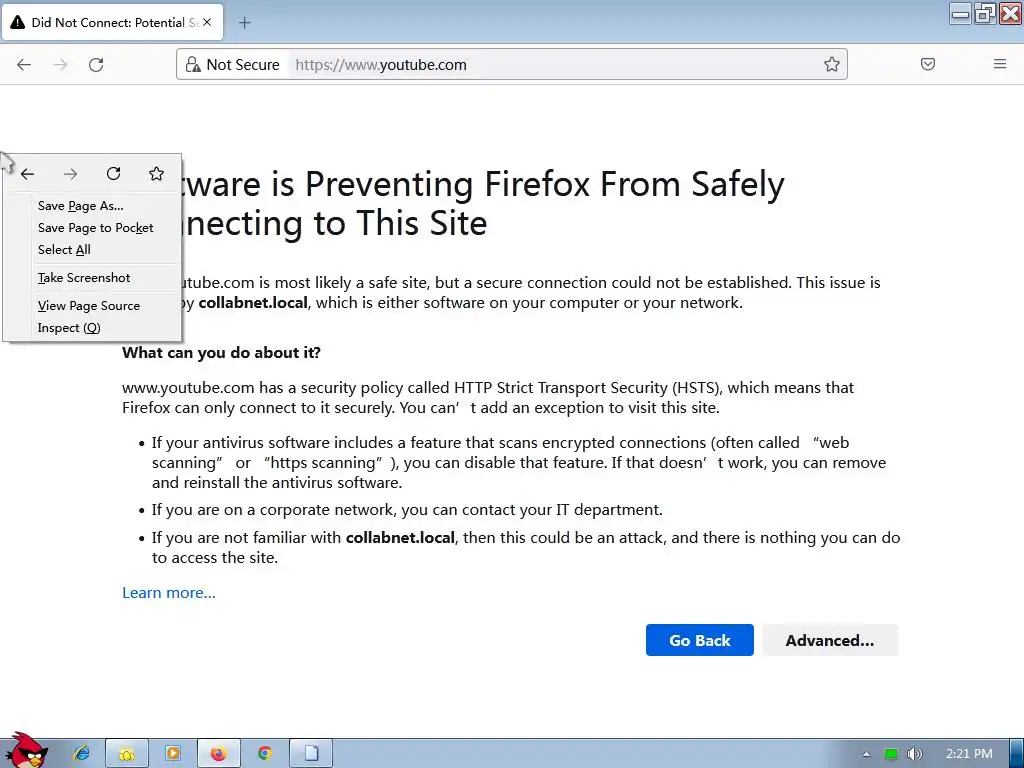This screenshot has height=768, width=1024.
Task: Click the Firefox taskbar icon
Action: pos(218,753)
